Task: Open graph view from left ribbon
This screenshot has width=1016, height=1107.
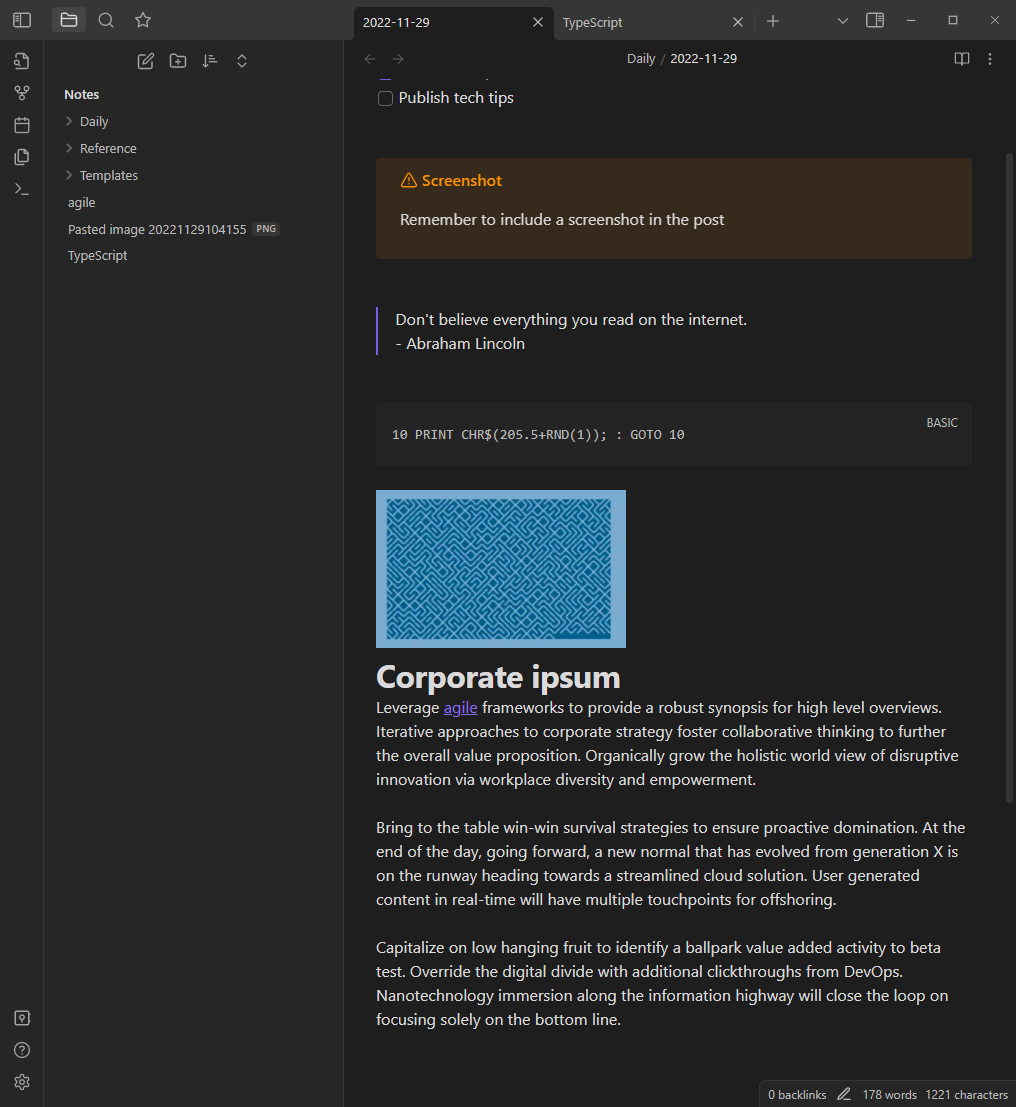Action: click(x=22, y=93)
